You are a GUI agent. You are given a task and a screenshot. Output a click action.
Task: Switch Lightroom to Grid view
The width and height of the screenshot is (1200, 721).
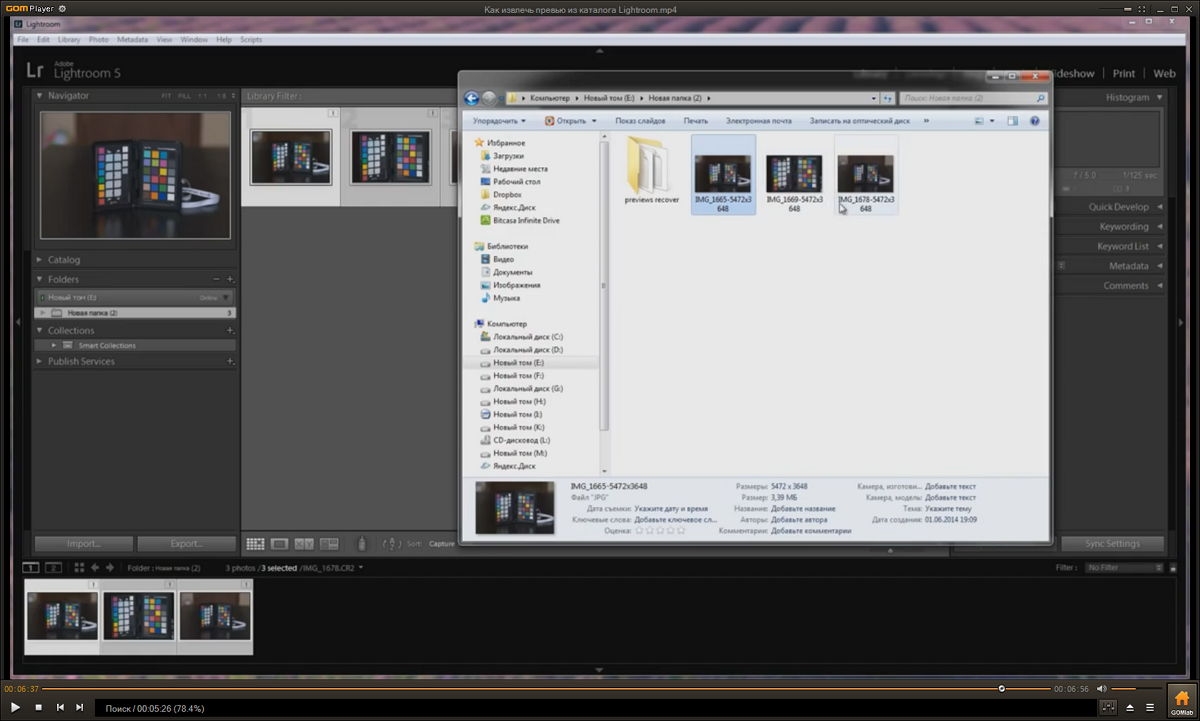pos(255,544)
